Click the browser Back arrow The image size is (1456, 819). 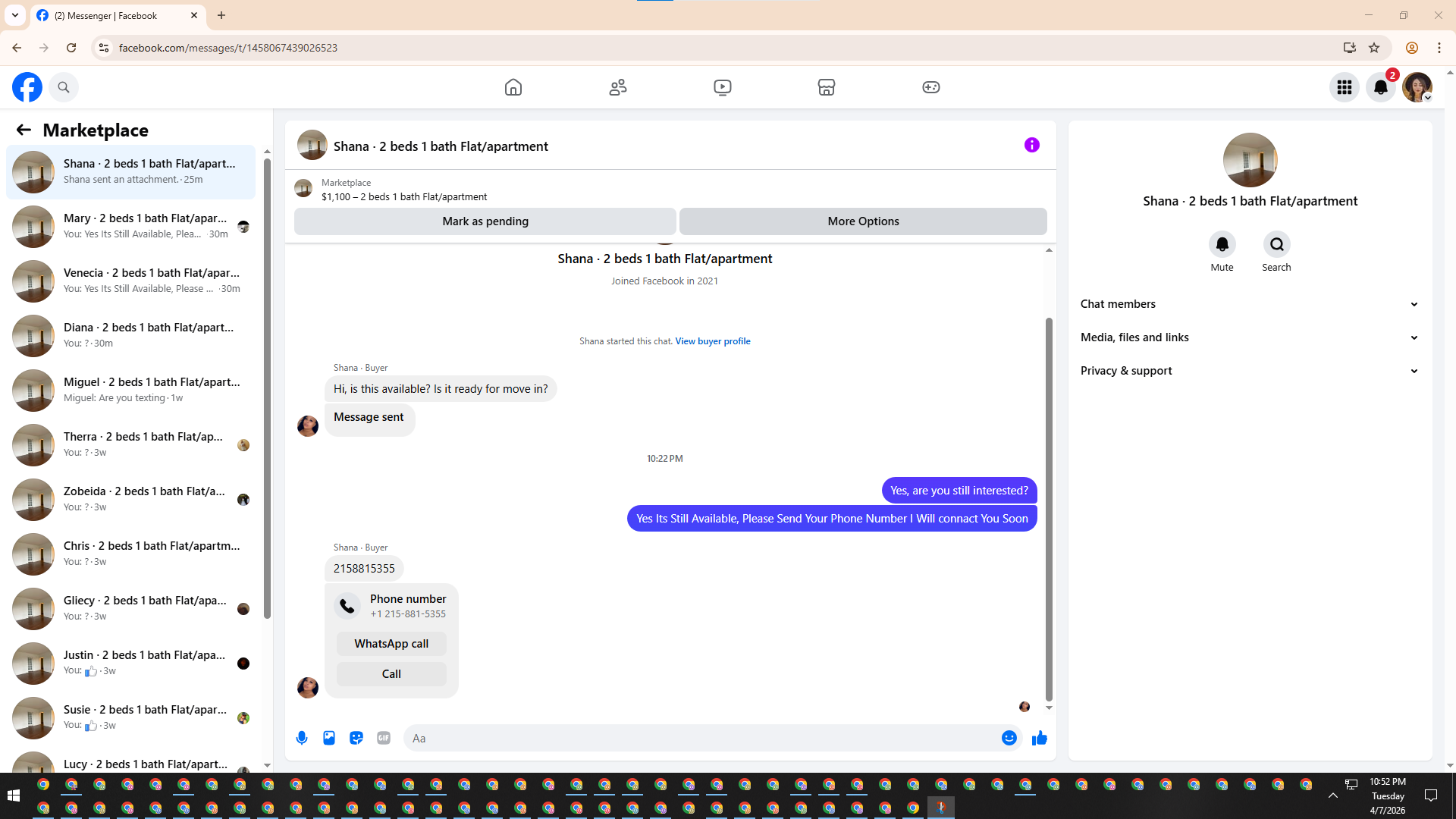(x=17, y=48)
